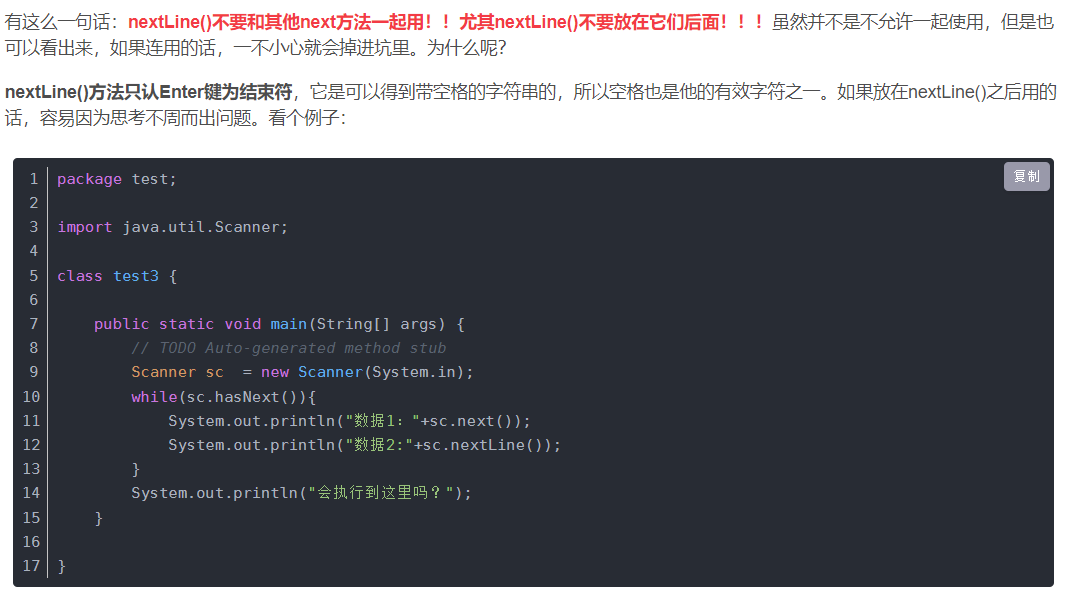
Task: Click the bold text nextLine()方法只认Enter键为结束符
Action: point(149,93)
